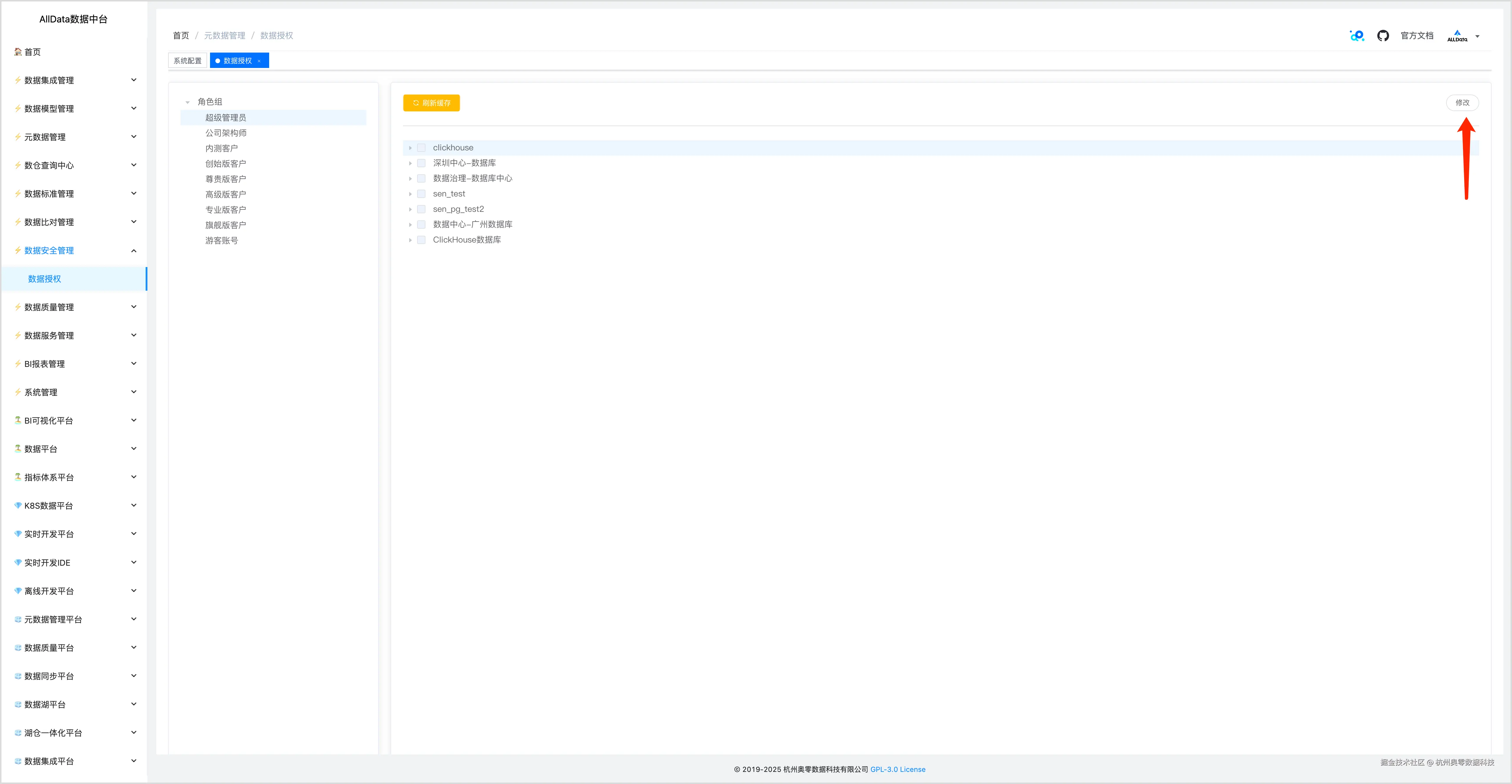Select the 尊贵版客户 role
The height and width of the screenshot is (784, 1512).
[274, 178]
